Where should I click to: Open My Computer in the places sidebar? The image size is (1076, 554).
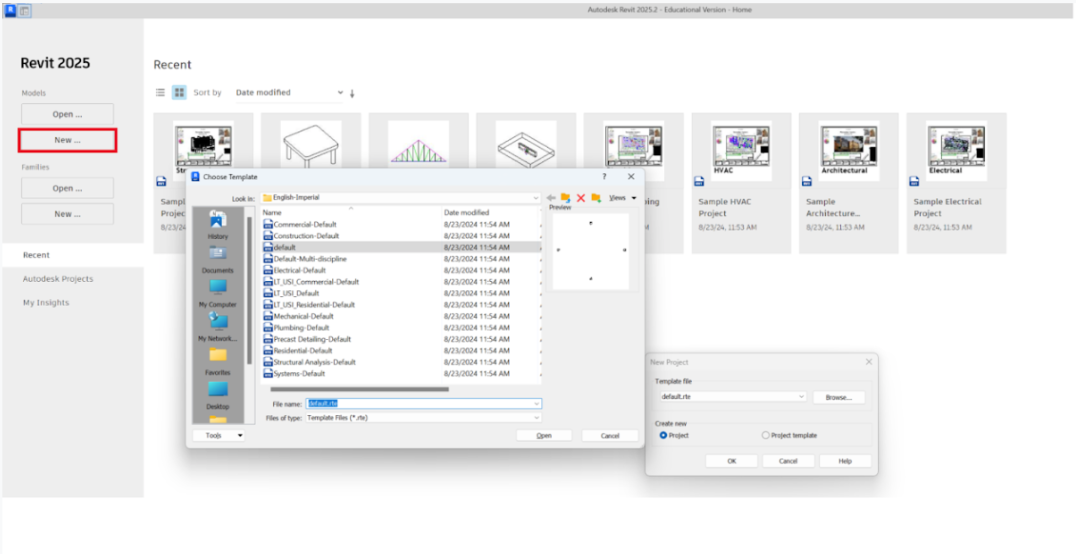tap(218, 293)
